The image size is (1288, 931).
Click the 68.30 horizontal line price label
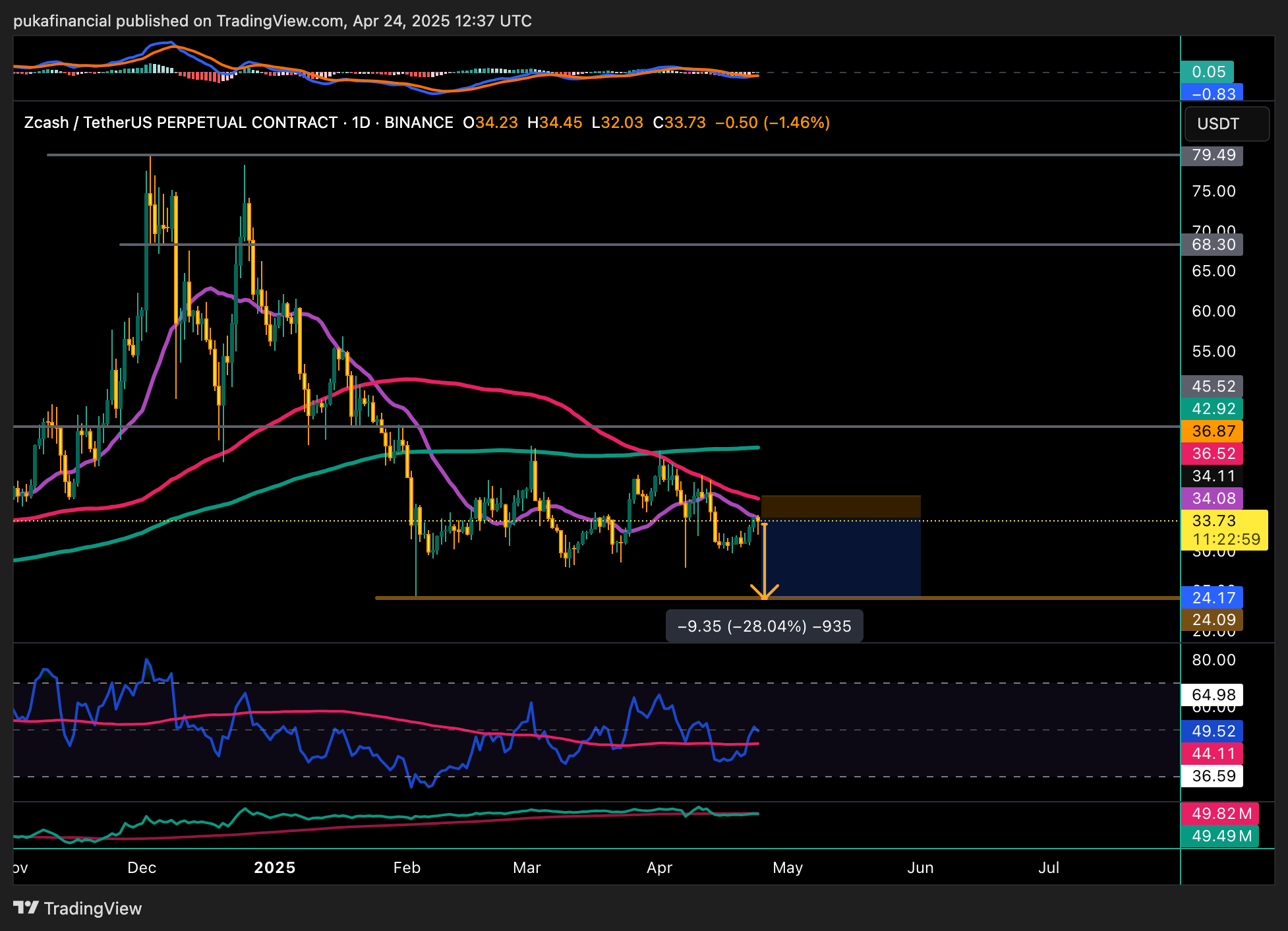1212,245
